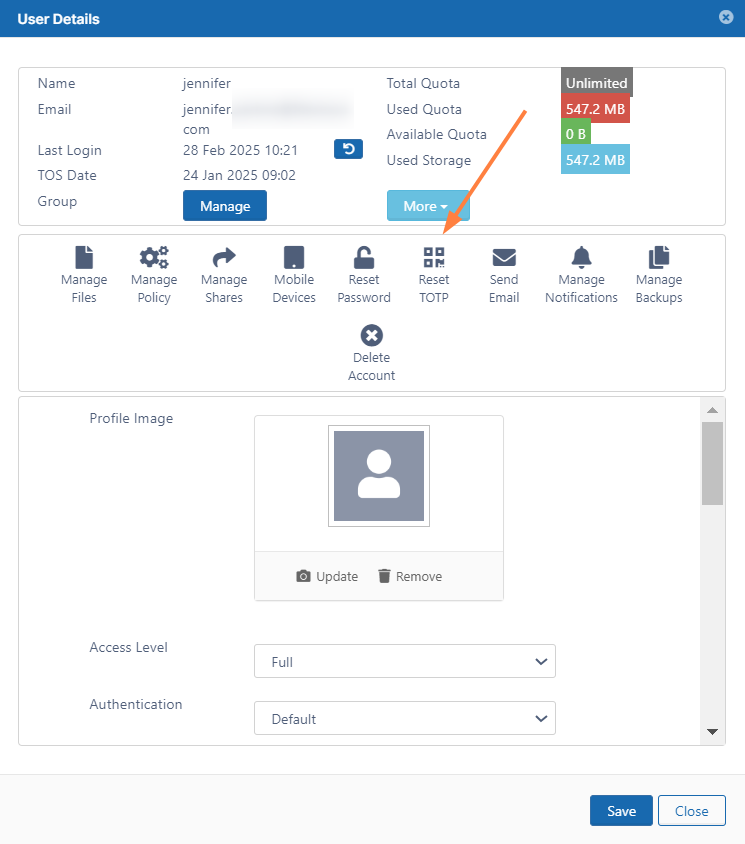Open Manage Notifications bell icon
The image size is (745, 844).
click(581, 258)
